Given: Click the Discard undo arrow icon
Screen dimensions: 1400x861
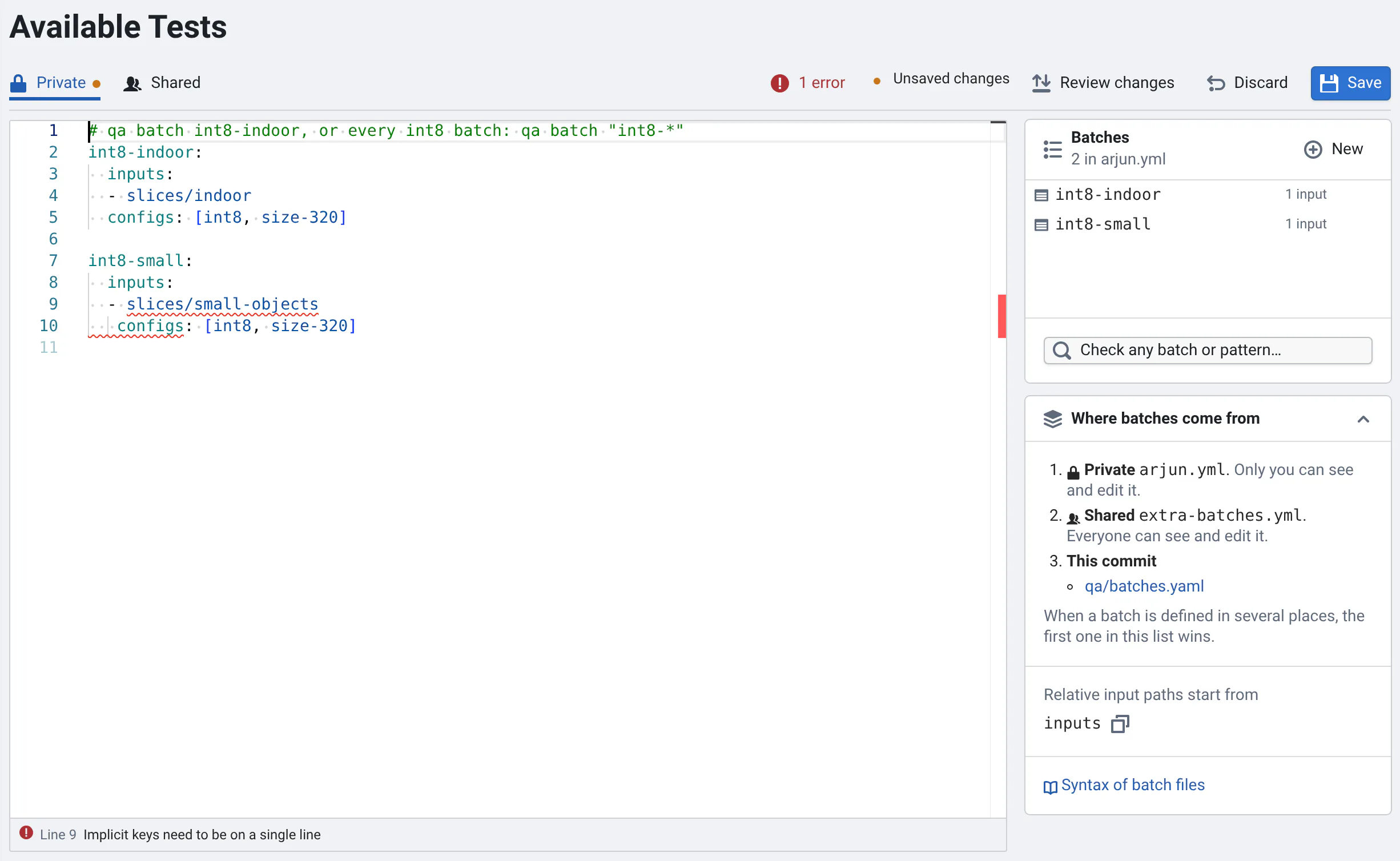Looking at the screenshot, I should coord(1216,84).
